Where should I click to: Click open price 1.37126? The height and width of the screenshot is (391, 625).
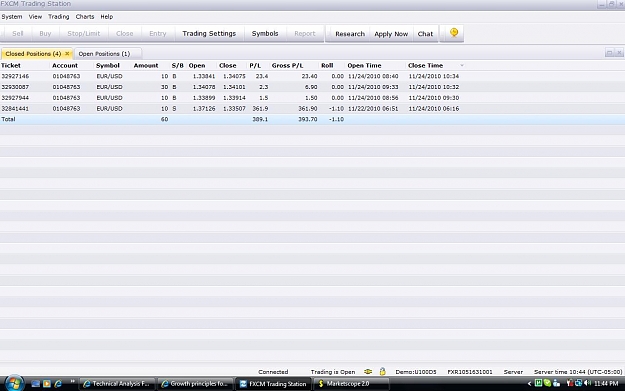204,108
